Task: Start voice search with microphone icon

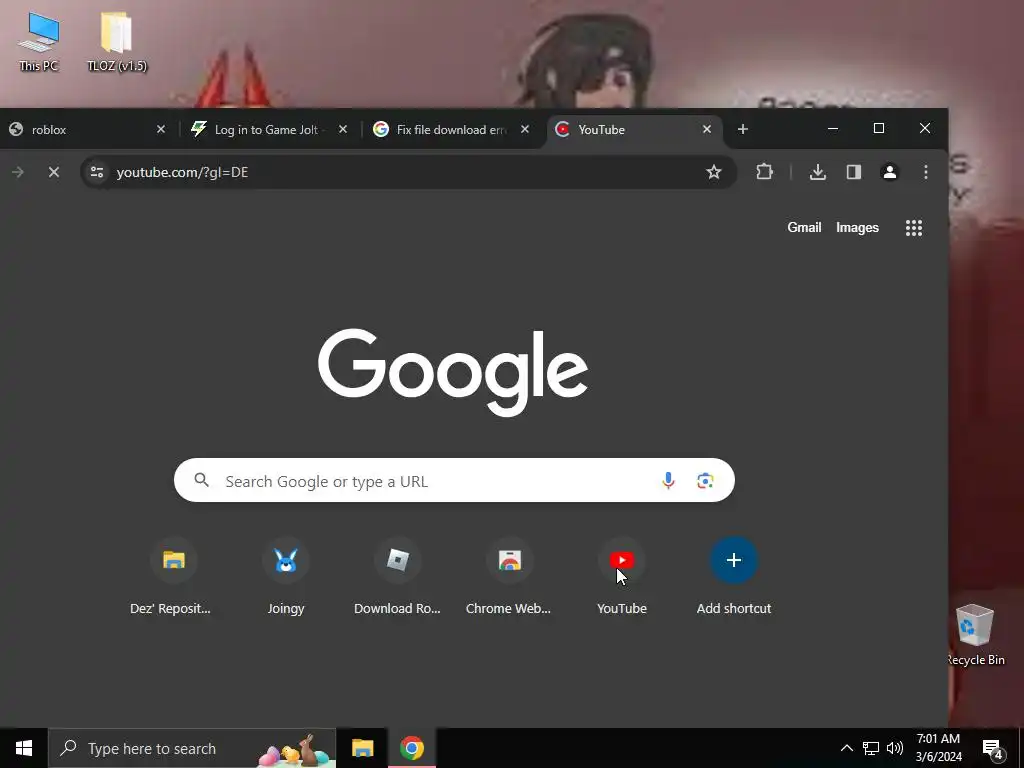Action: point(668,481)
